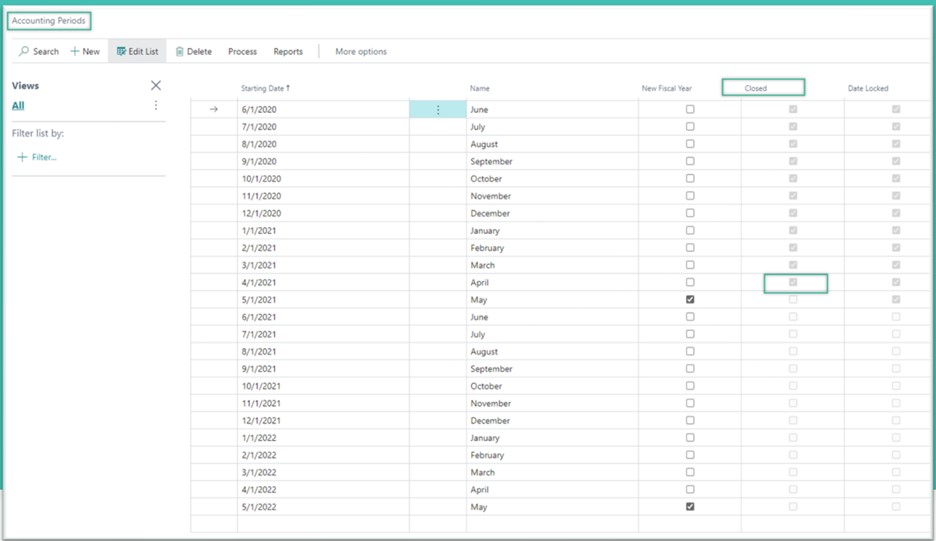This screenshot has height=541, width=936.
Task: Toggle New Fiscal Year for 4/1/2021 April
Action: (x=690, y=282)
